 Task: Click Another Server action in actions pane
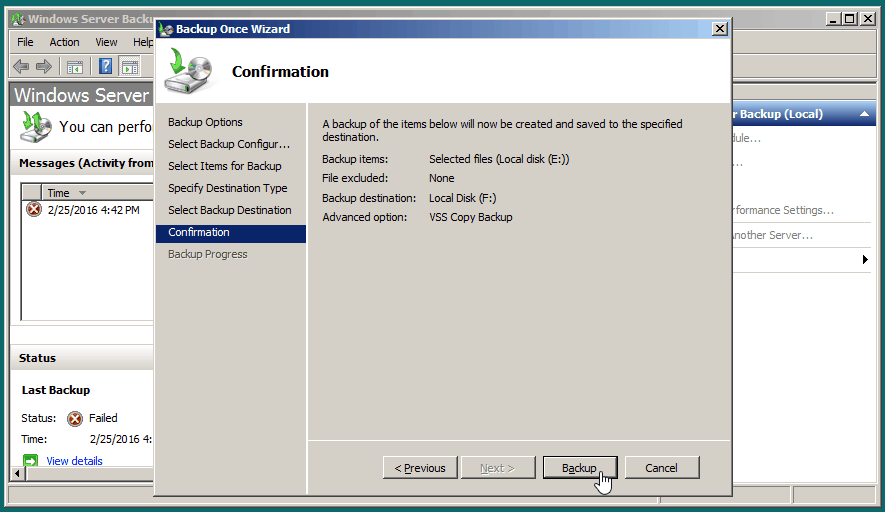pos(773,235)
